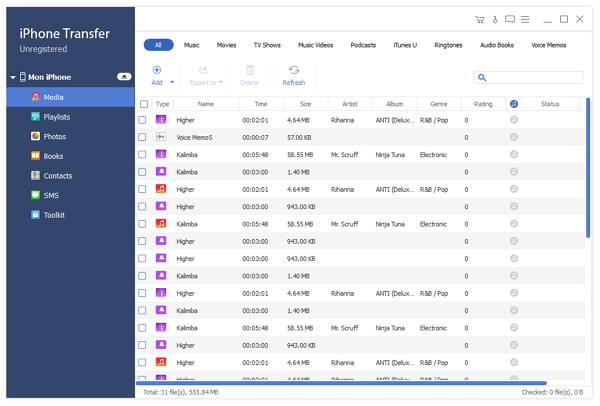Switch to the Podcasts tab
The width and height of the screenshot is (600, 406).
[363, 45]
